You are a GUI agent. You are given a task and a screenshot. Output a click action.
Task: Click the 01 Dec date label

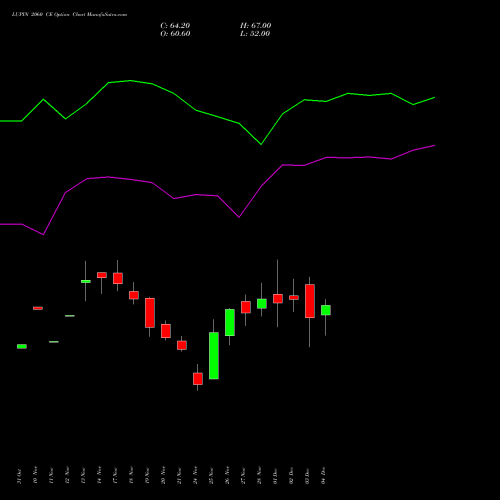[x=275, y=475]
